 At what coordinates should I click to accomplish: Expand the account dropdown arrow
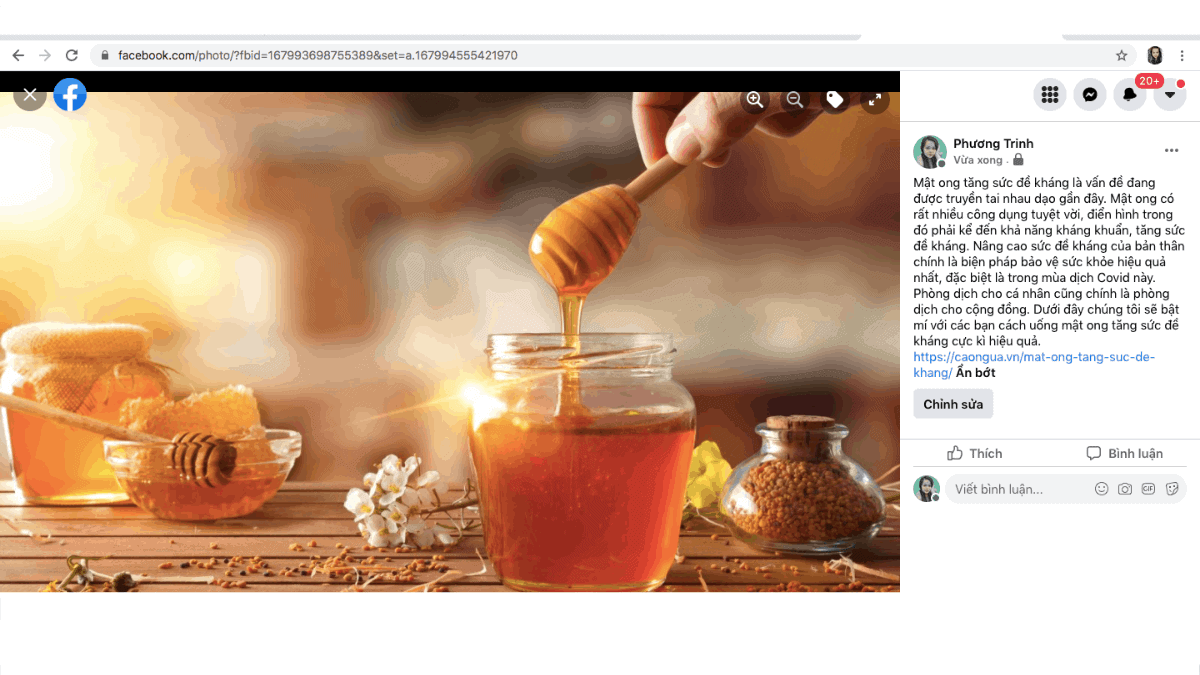1169,95
